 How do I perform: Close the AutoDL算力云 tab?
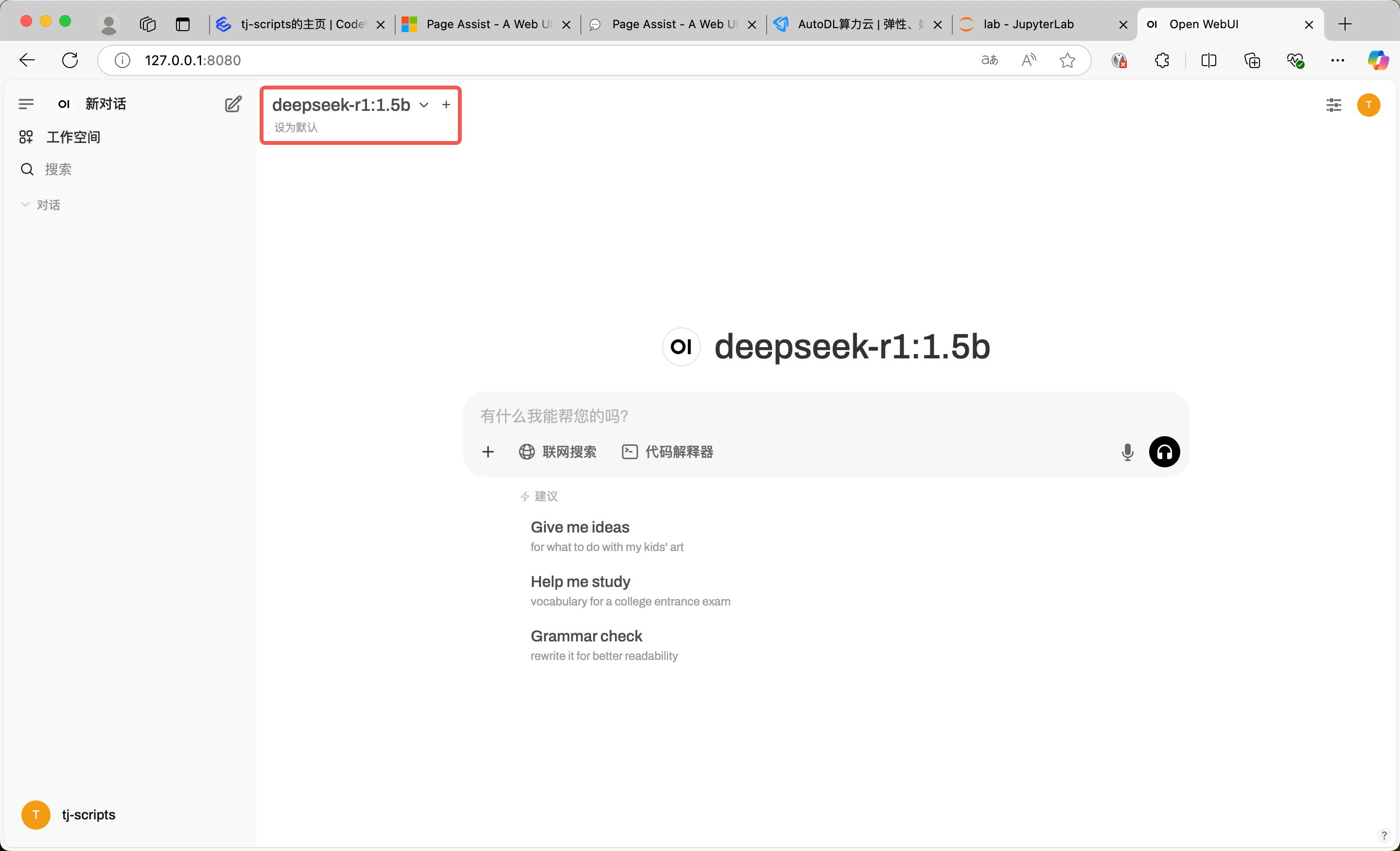point(938,24)
